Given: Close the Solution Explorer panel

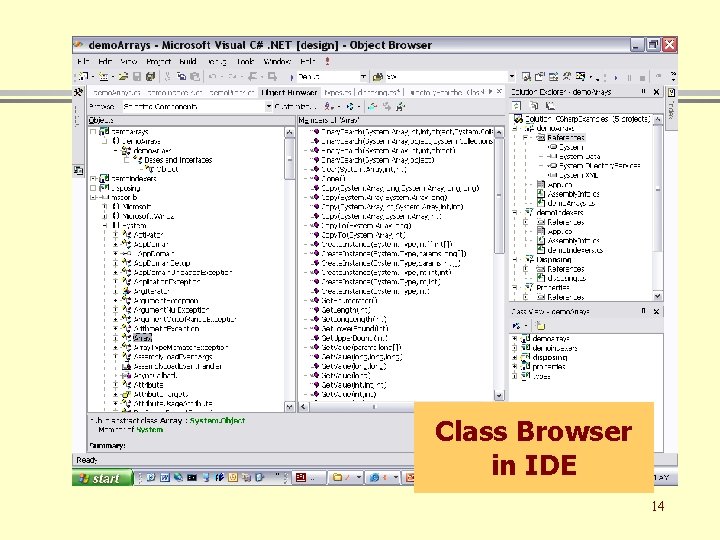Looking at the screenshot, I should coord(656,92).
